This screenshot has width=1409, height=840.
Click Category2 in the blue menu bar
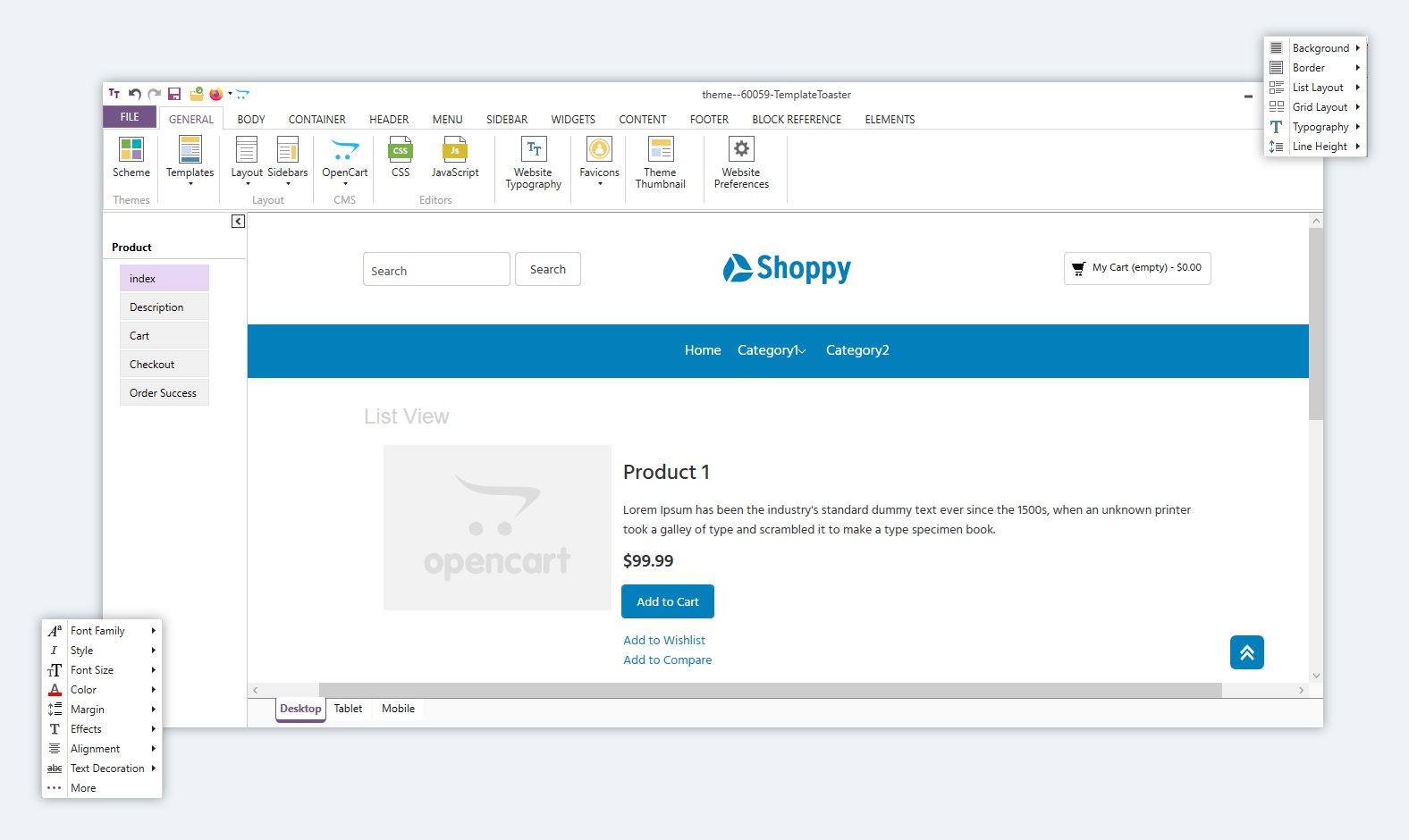point(857,350)
